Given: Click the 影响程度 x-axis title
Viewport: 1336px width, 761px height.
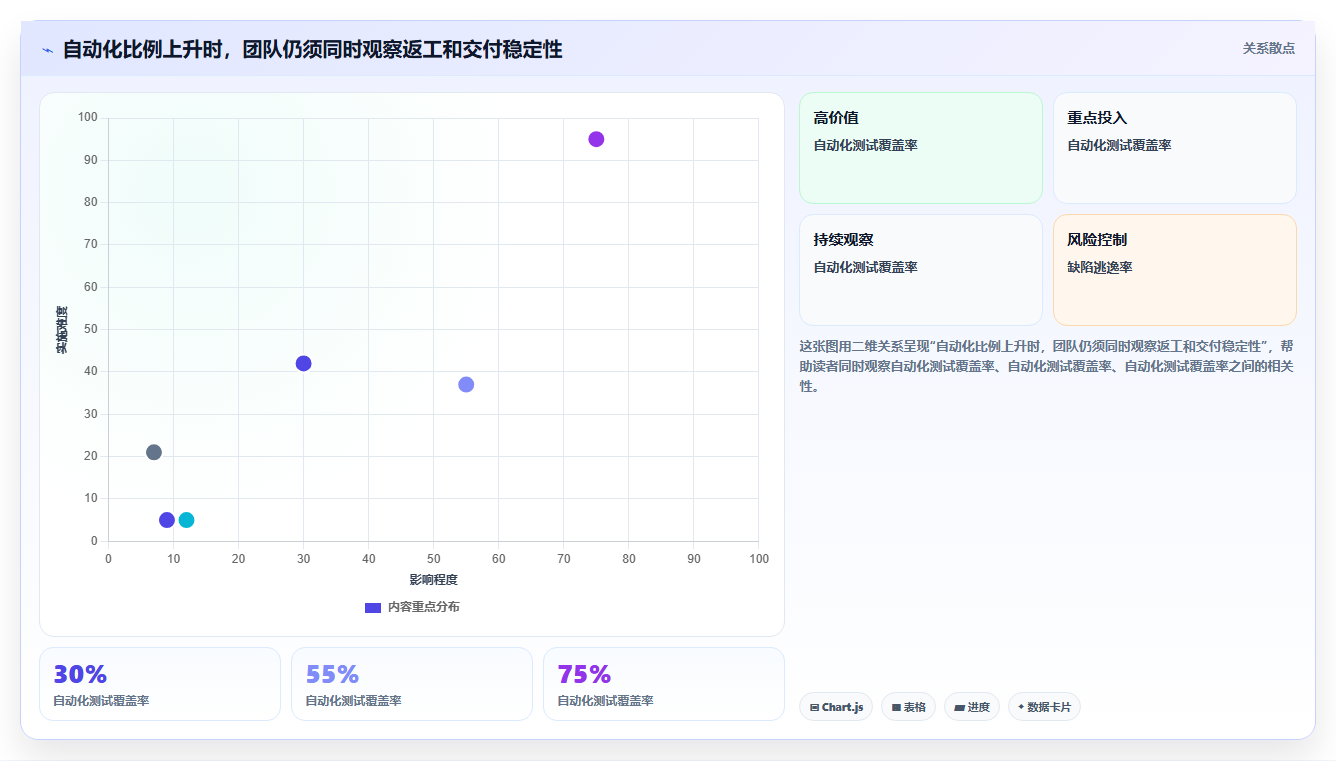Looking at the screenshot, I should pyautogui.click(x=433, y=580).
